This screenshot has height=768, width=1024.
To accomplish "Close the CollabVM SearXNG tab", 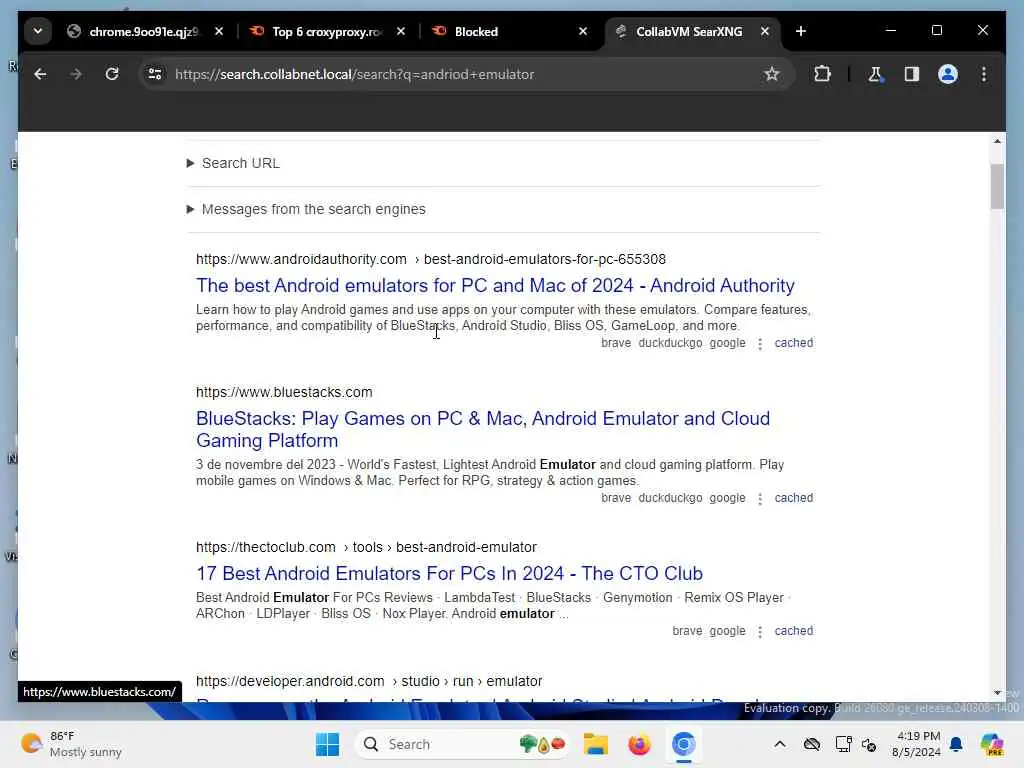I will (x=765, y=31).
